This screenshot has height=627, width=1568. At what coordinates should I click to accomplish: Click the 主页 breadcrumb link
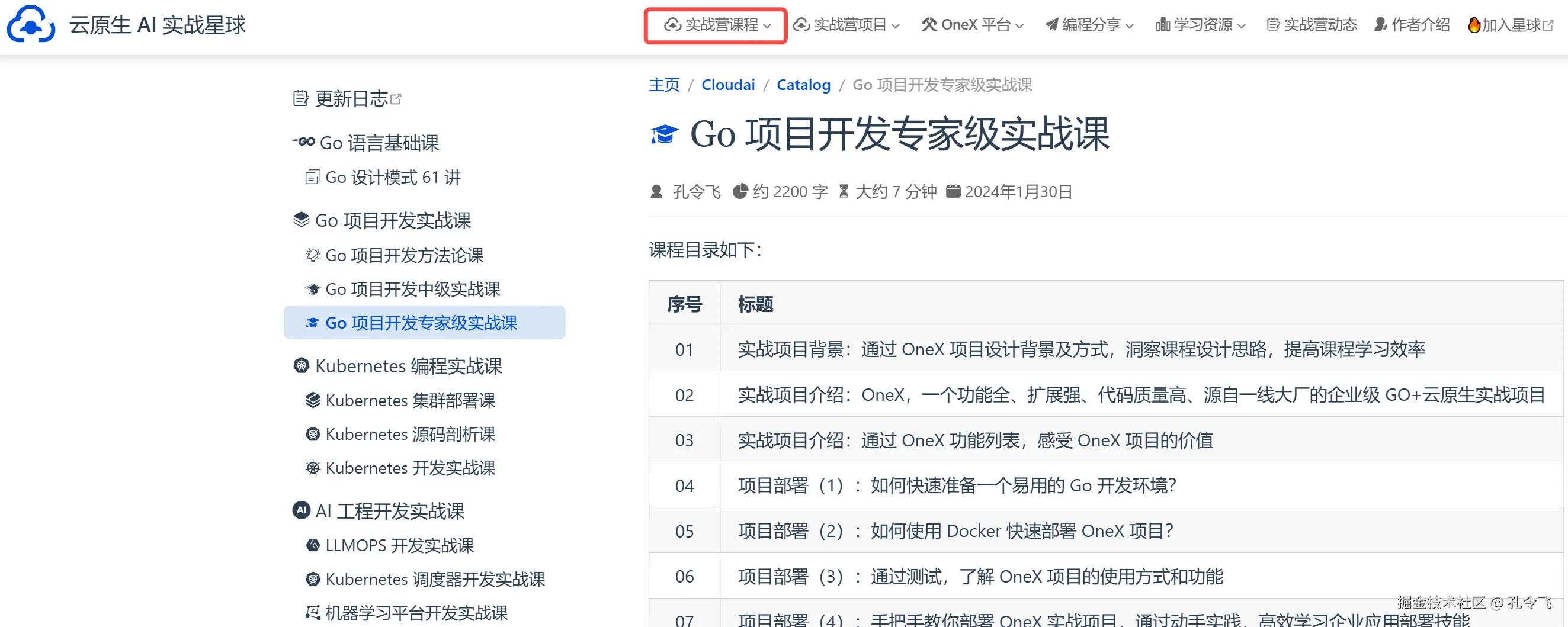tap(664, 85)
